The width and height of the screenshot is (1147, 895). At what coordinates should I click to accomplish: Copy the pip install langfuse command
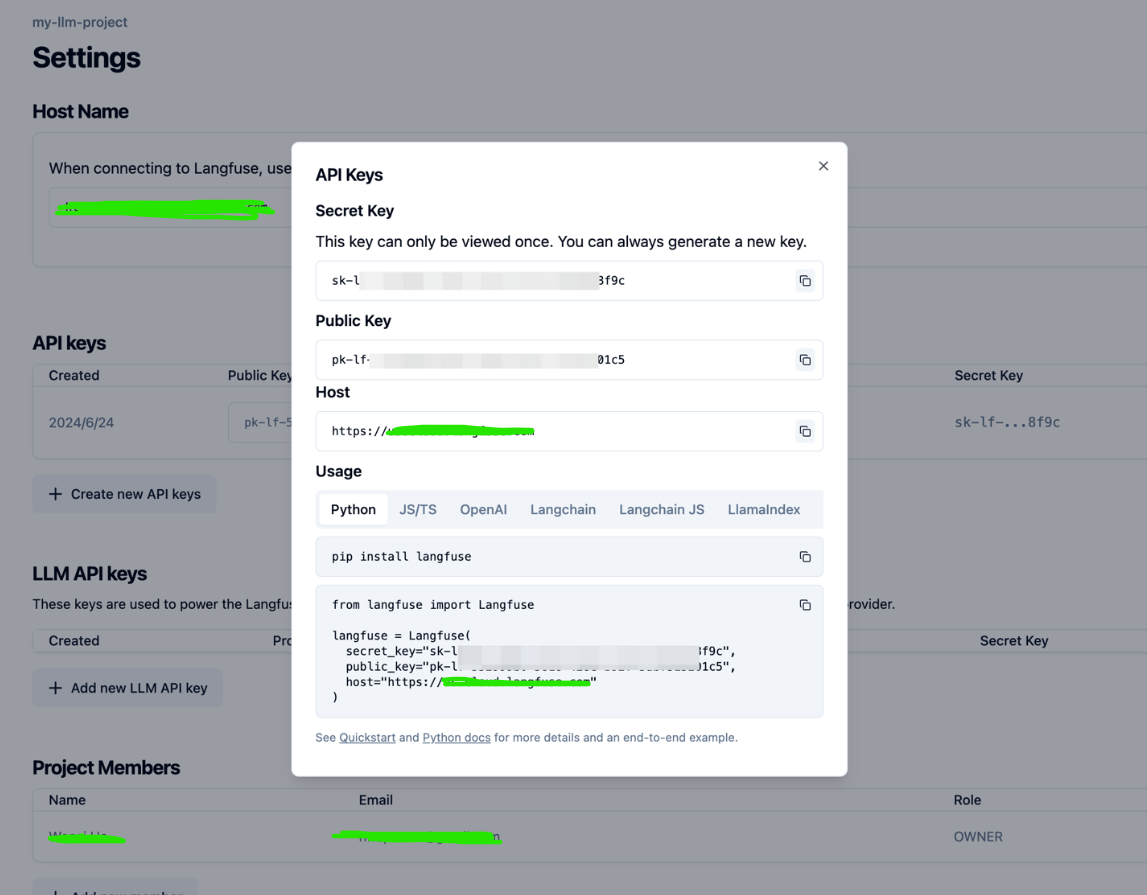click(805, 557)
